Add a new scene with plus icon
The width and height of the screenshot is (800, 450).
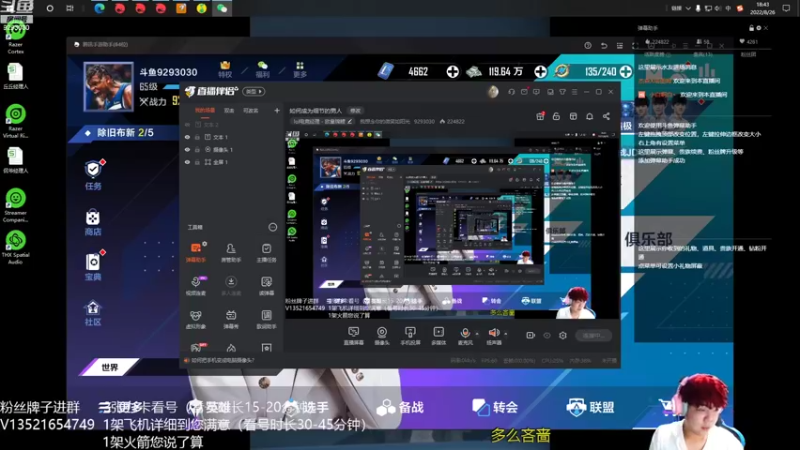click(x=277, y=110)
